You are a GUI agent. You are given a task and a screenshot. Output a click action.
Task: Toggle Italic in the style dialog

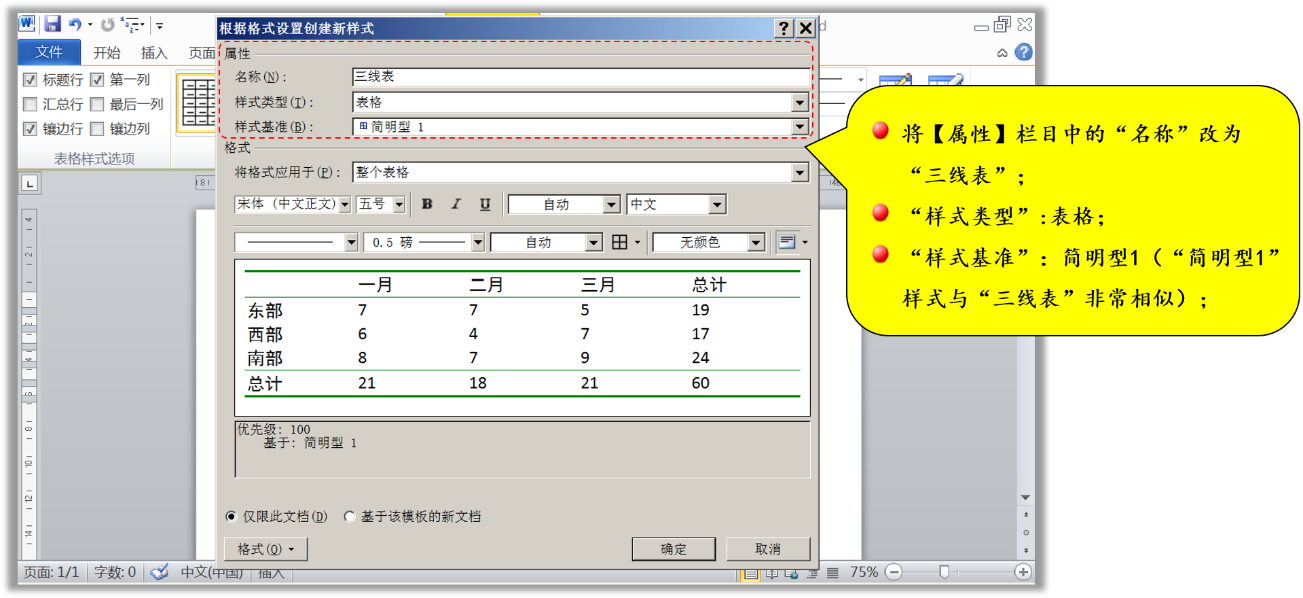(x=456, y=204)
